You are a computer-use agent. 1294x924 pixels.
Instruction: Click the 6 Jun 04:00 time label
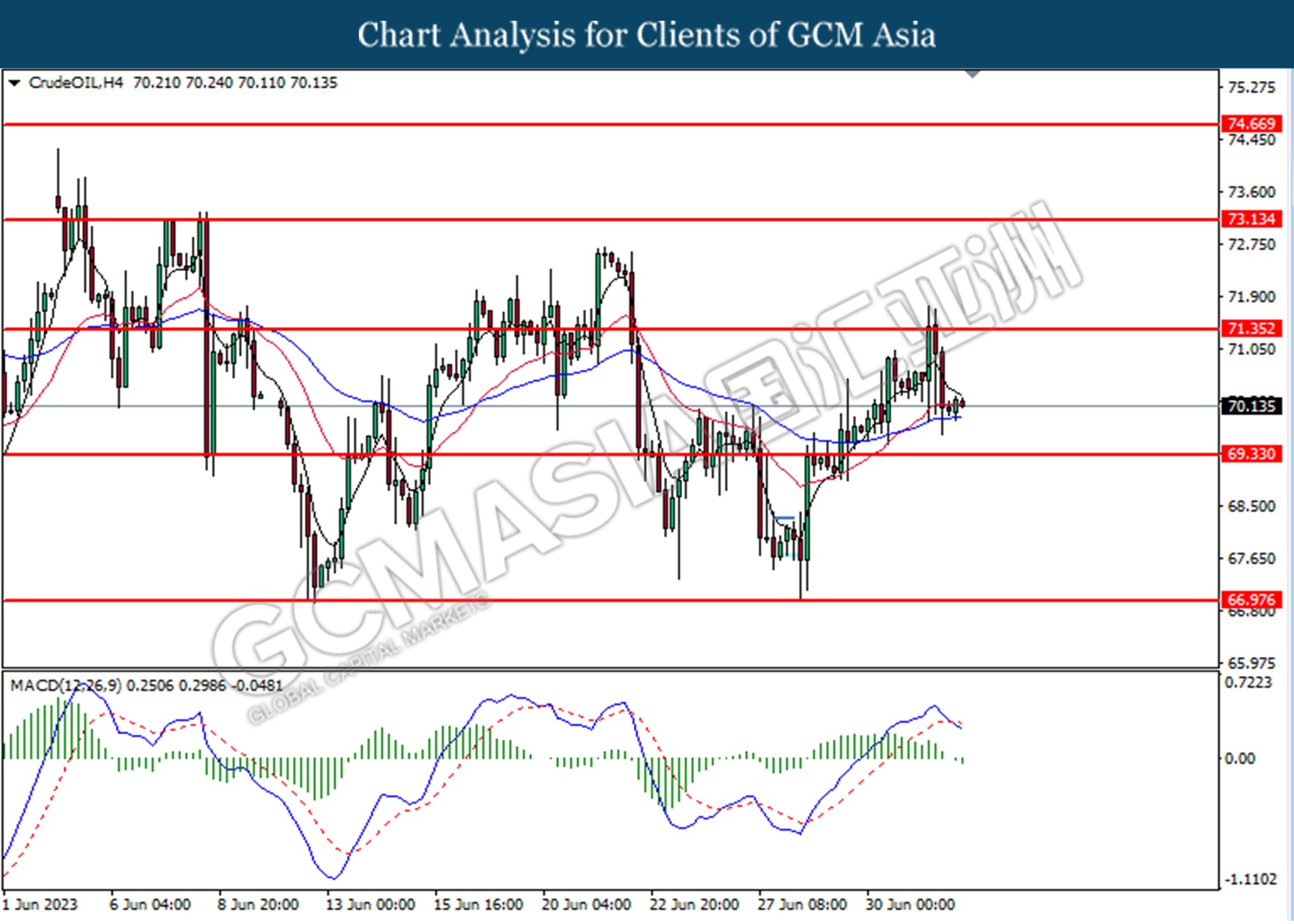(150, 905)
